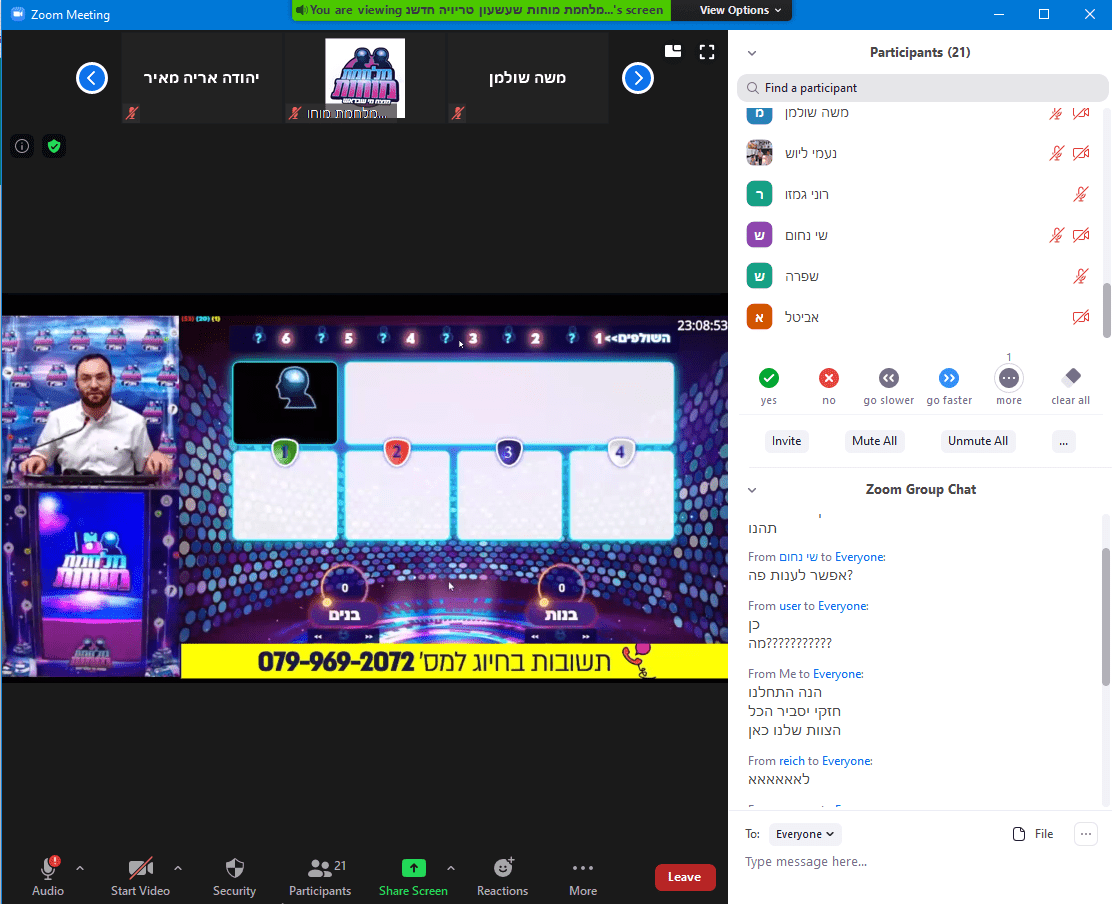This screenshot has height=904, width=1112.
Task: Toggle video icon for נעמי ליוש
Action: pos(1081,153)
